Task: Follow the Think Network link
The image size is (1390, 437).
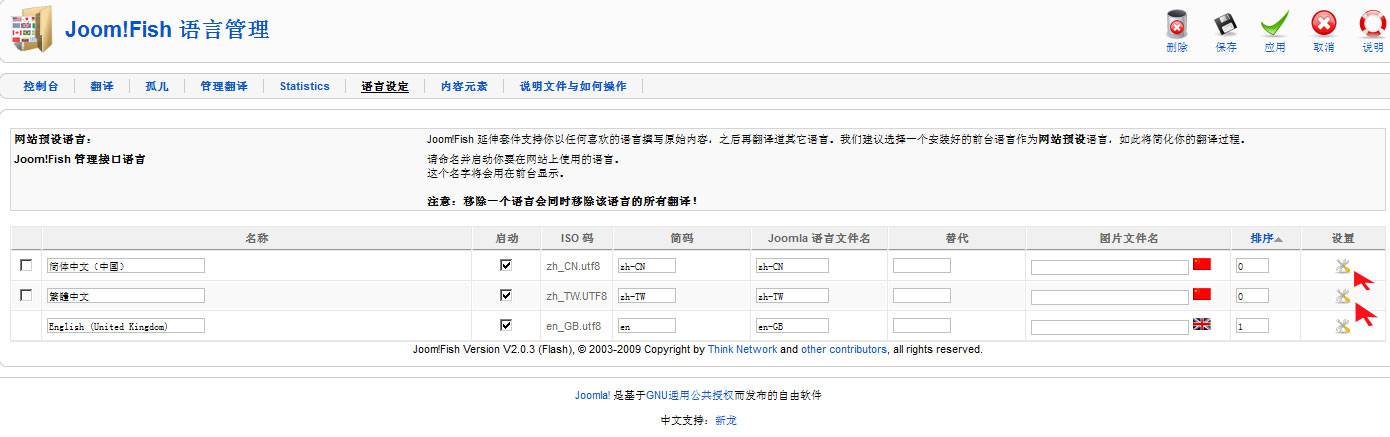Action: (x=742, y=349)
